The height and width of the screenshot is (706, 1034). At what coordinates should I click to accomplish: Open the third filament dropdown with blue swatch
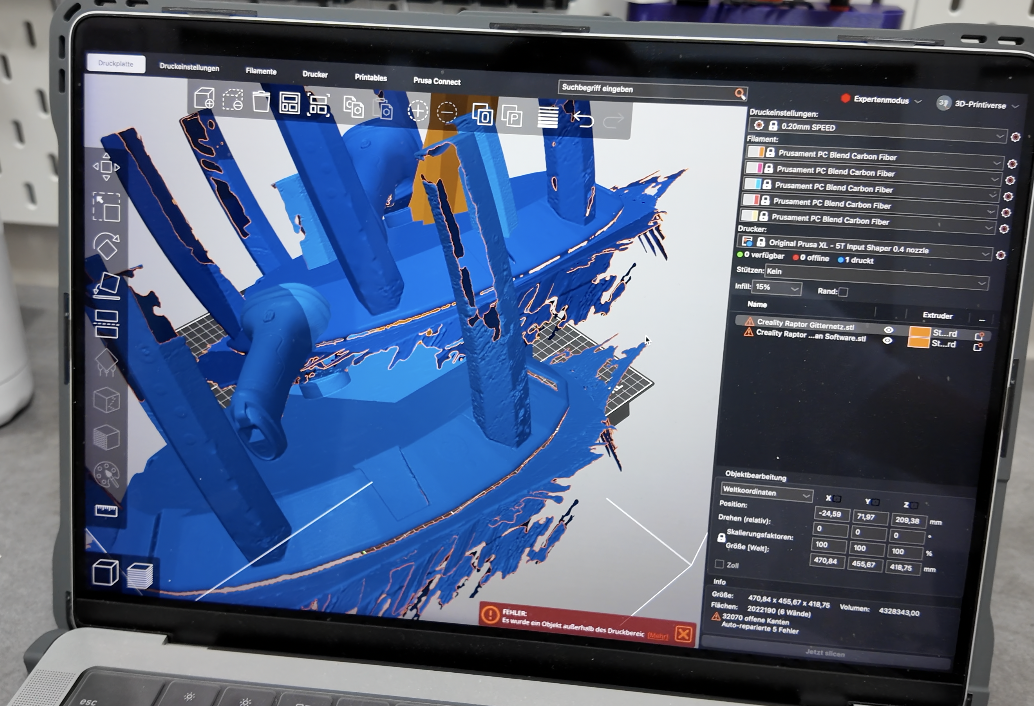870,187
